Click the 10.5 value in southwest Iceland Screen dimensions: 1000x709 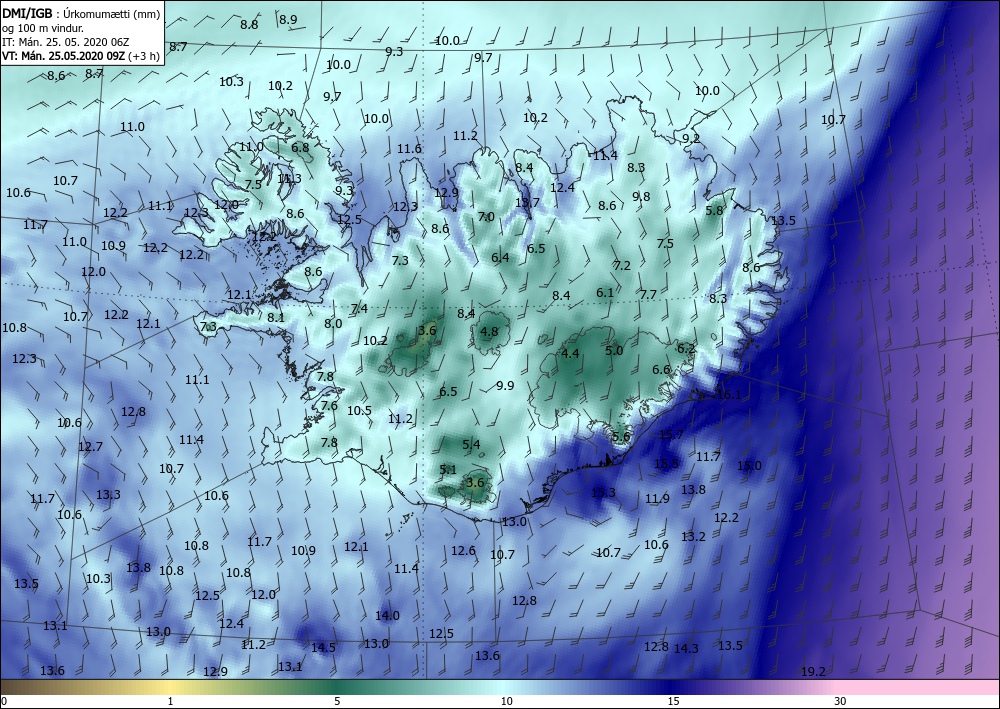tap(359, 411)
